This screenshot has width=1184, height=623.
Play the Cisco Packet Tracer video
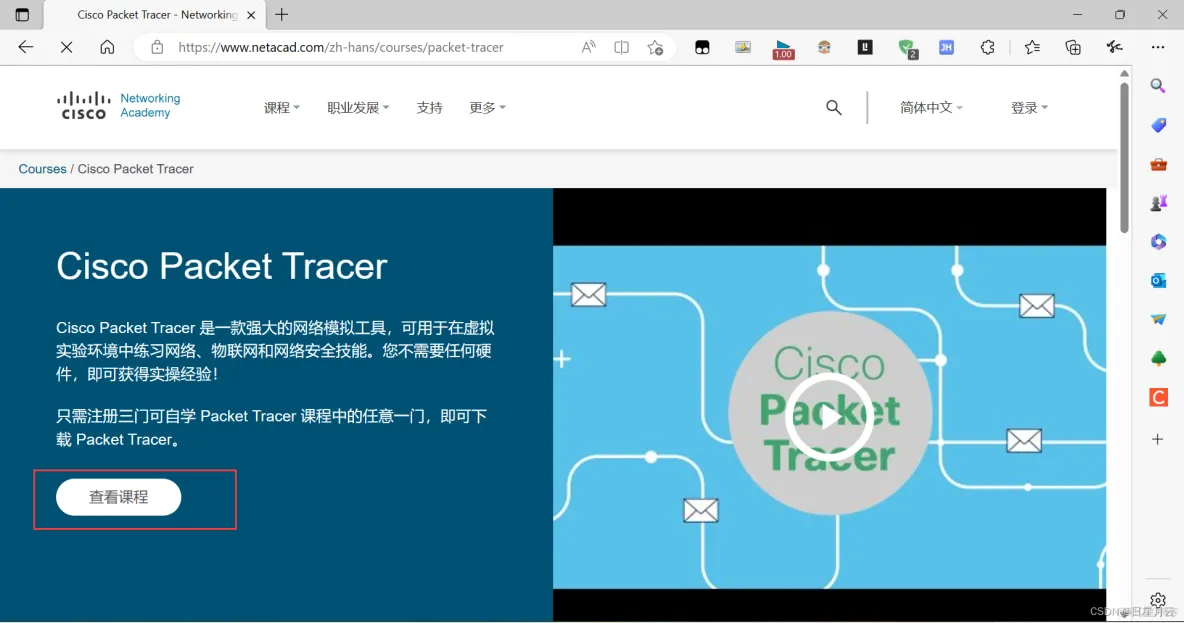pos(829,417)
